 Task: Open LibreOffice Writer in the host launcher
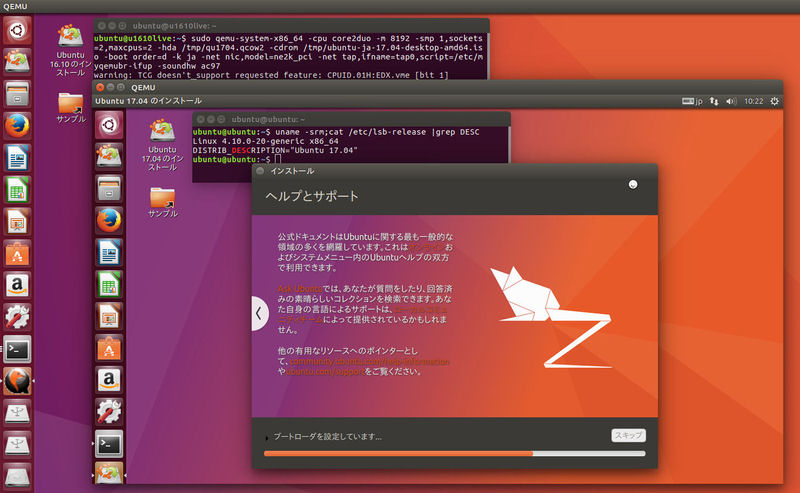click(17, 158)
